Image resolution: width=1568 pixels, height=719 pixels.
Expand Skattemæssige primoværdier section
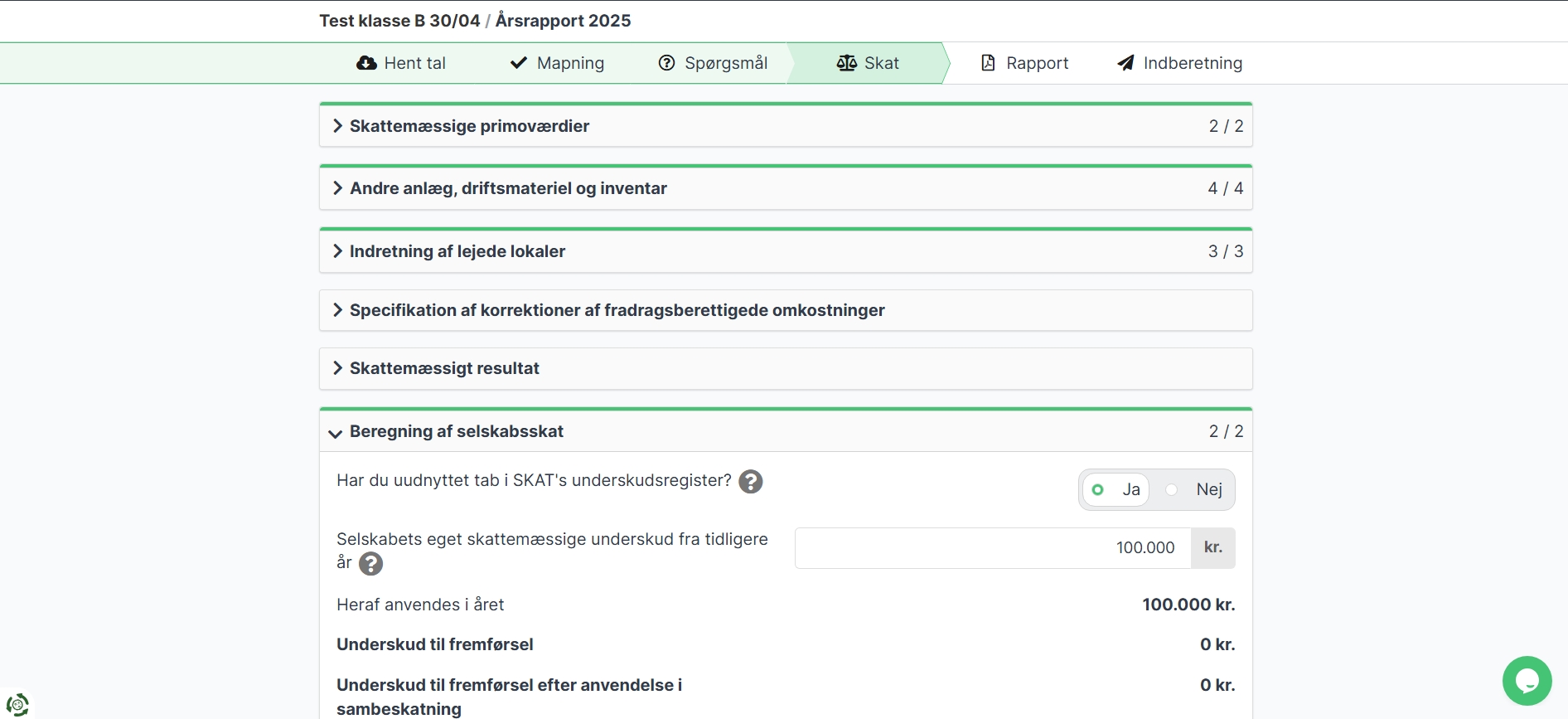pyautogui.click(x=469, y=126)
